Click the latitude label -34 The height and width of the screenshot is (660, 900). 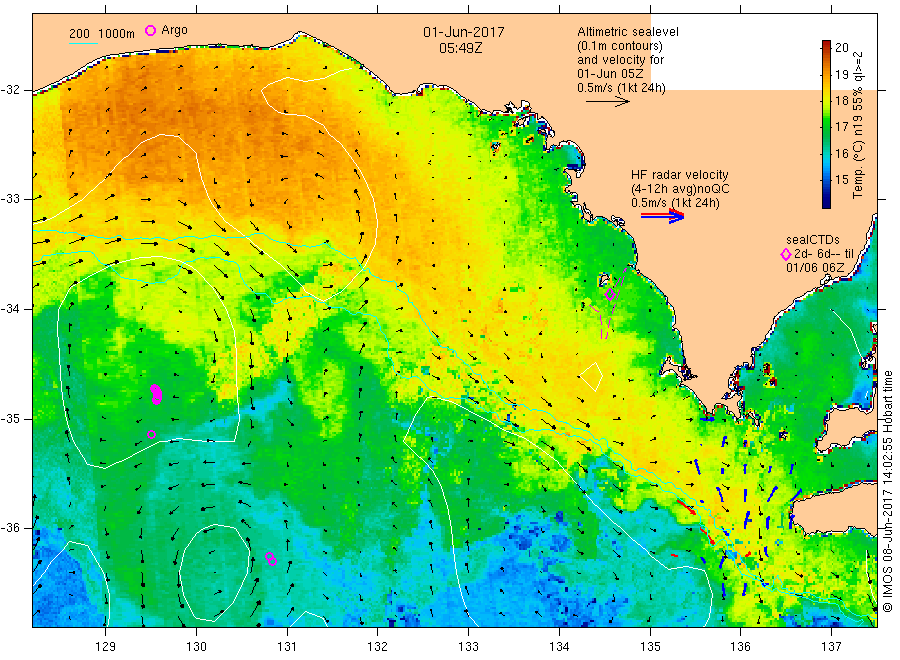pyautogui.click(x=10, y=309)
